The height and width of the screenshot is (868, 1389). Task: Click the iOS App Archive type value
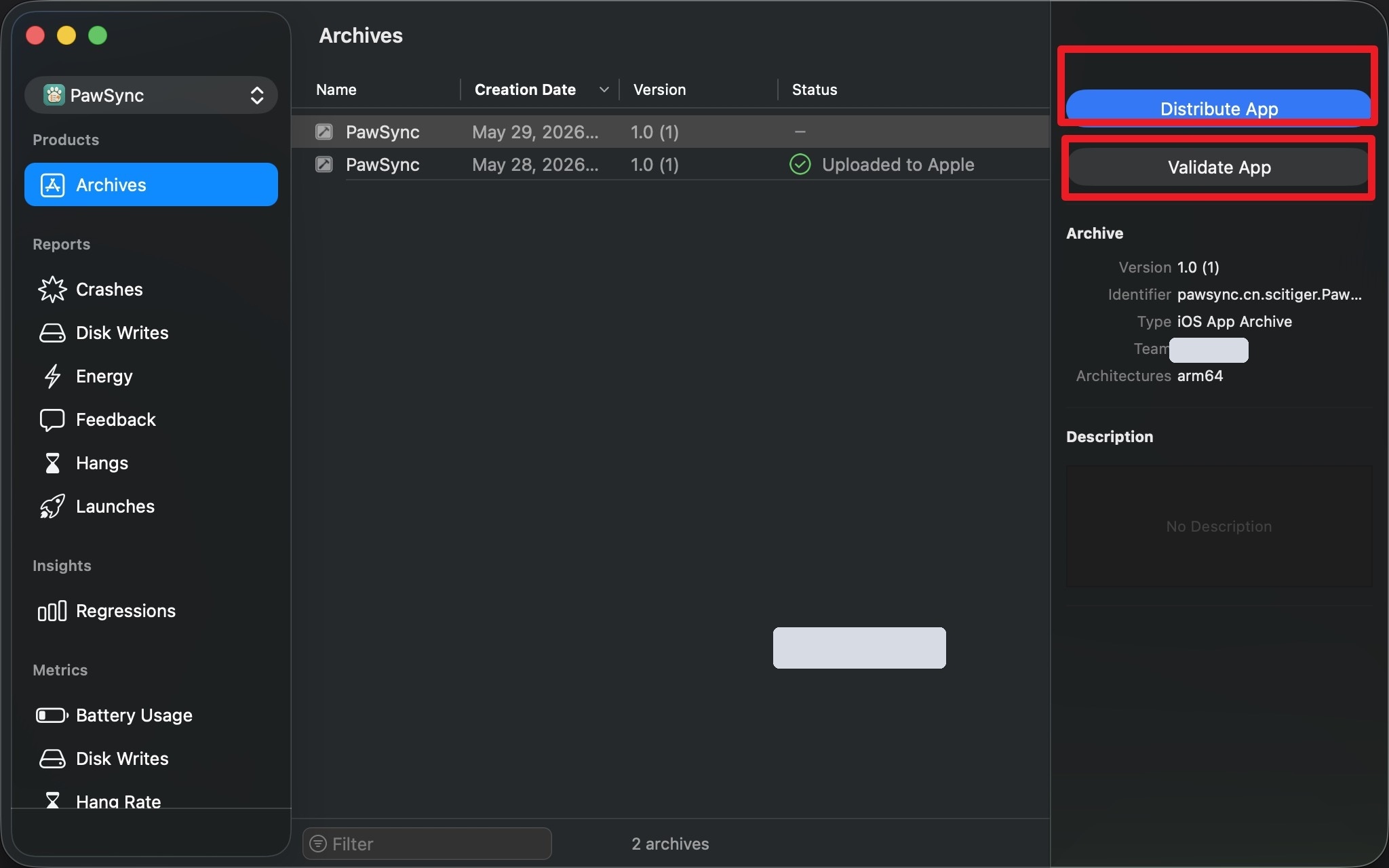tap(1234, 321)
